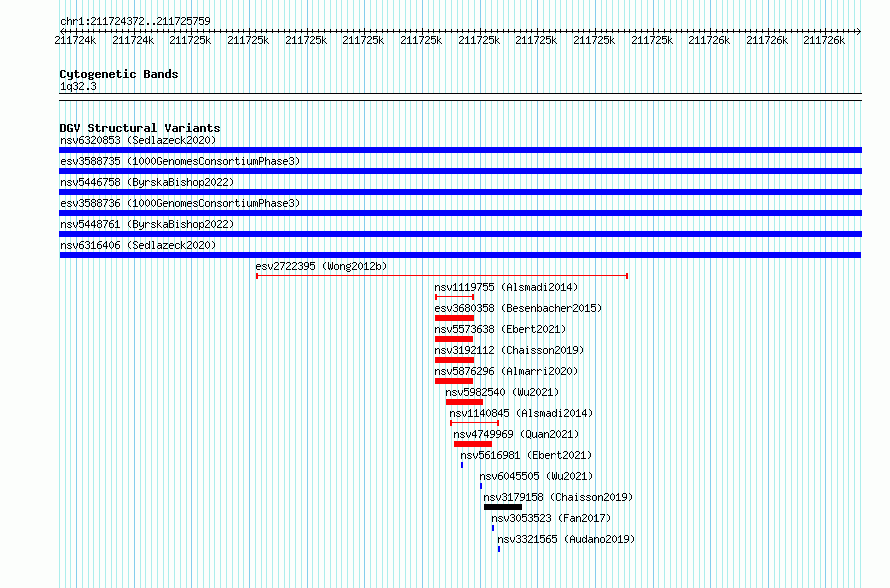Open variant label nsv5876296 (Almarri2020)

(x=506, y=371)
